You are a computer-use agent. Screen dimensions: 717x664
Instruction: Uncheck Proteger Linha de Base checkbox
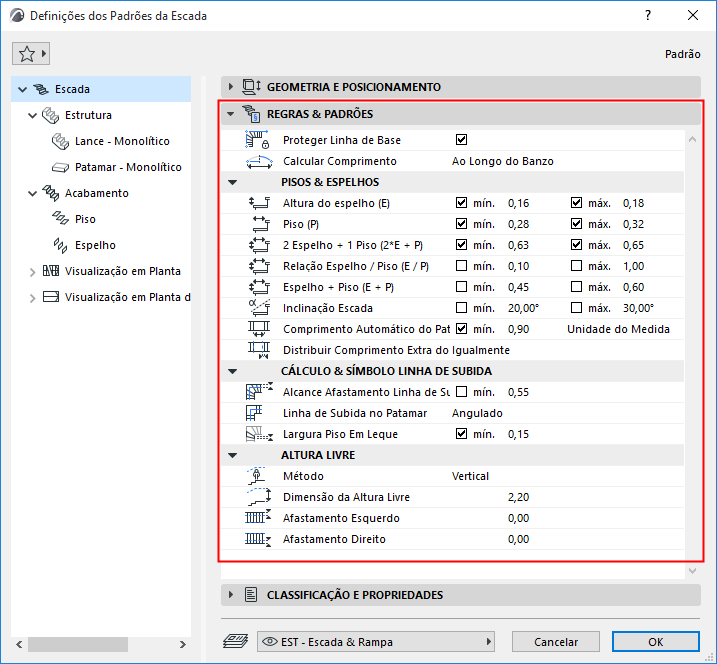[x=461, y=139]
